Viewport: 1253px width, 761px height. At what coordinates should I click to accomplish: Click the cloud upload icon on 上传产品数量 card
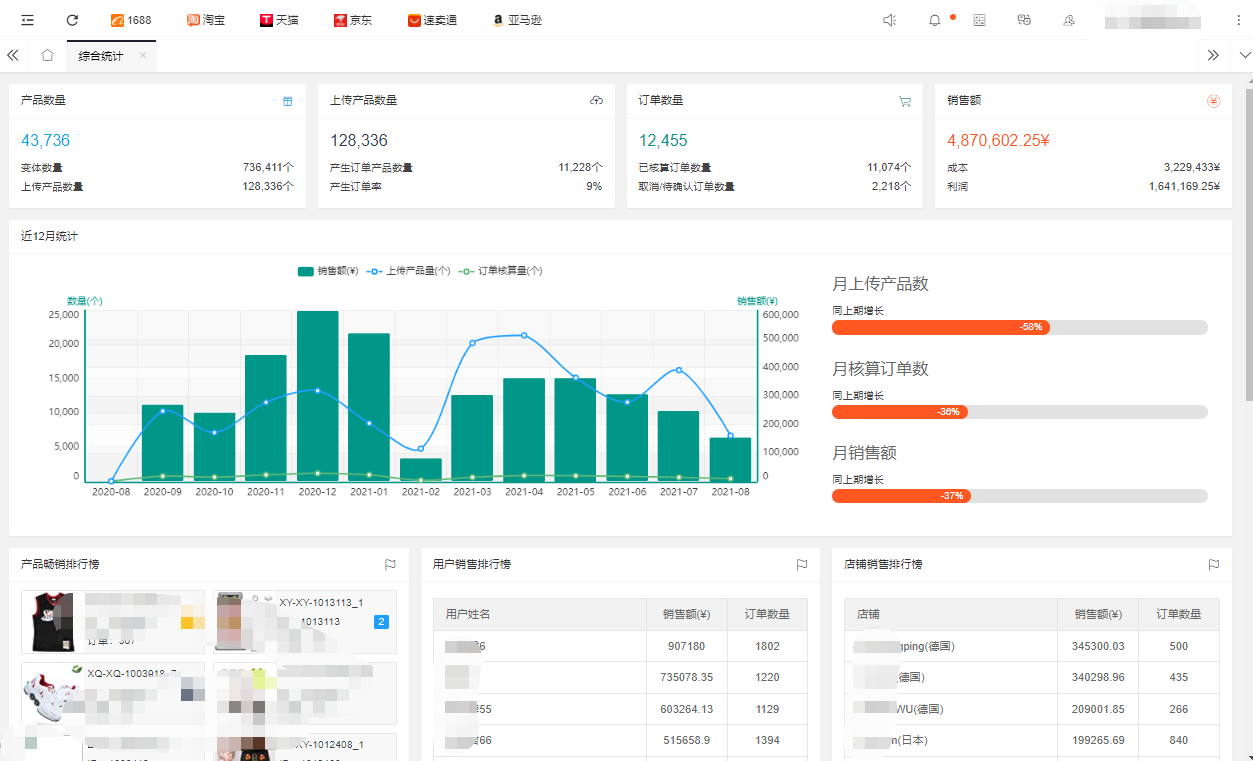[596, 101]
